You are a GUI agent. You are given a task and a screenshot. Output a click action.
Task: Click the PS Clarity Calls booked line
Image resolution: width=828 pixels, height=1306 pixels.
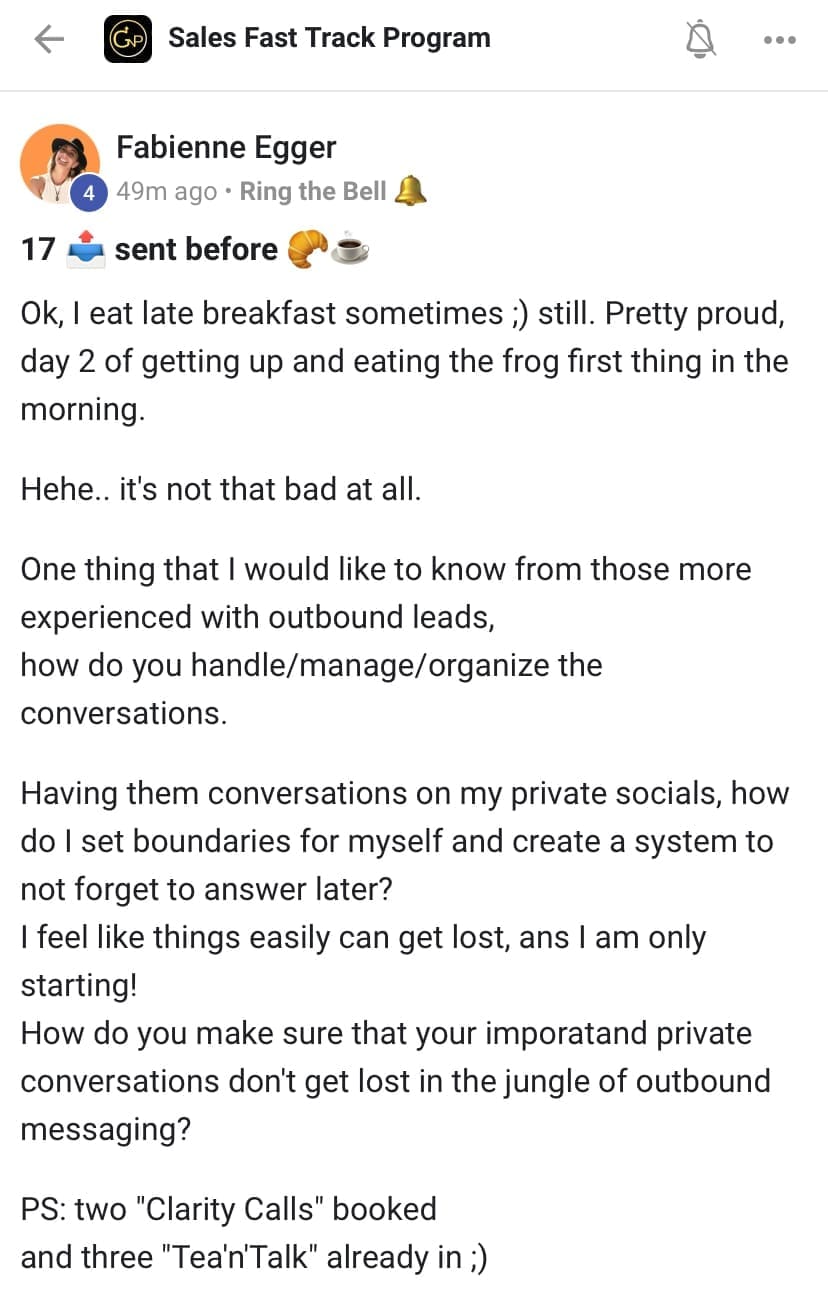(229, 1209)
